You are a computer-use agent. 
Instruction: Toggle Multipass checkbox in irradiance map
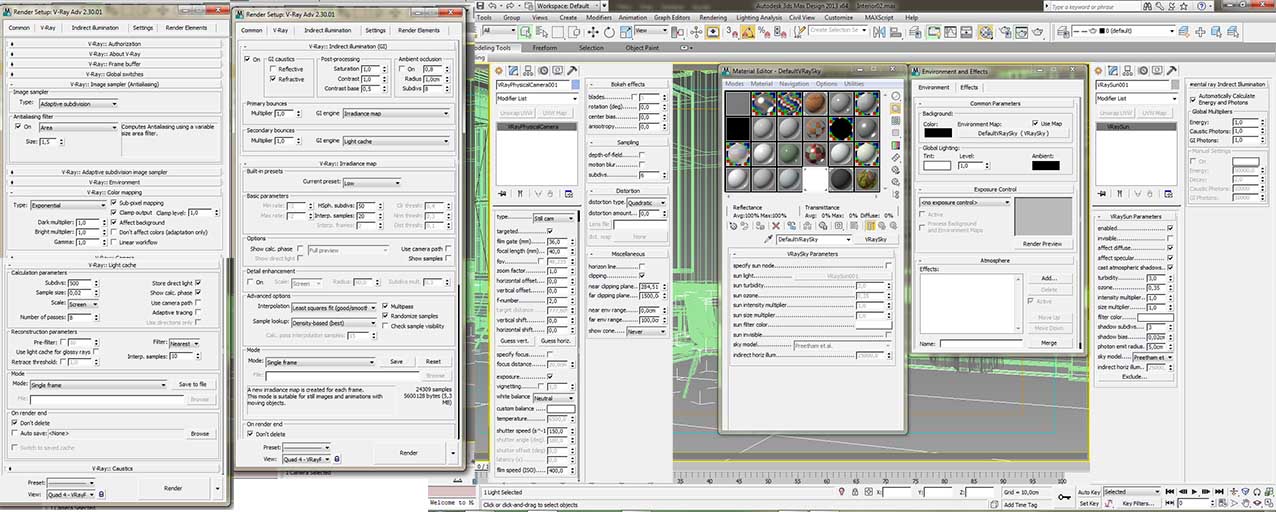[x=385, y=306]
